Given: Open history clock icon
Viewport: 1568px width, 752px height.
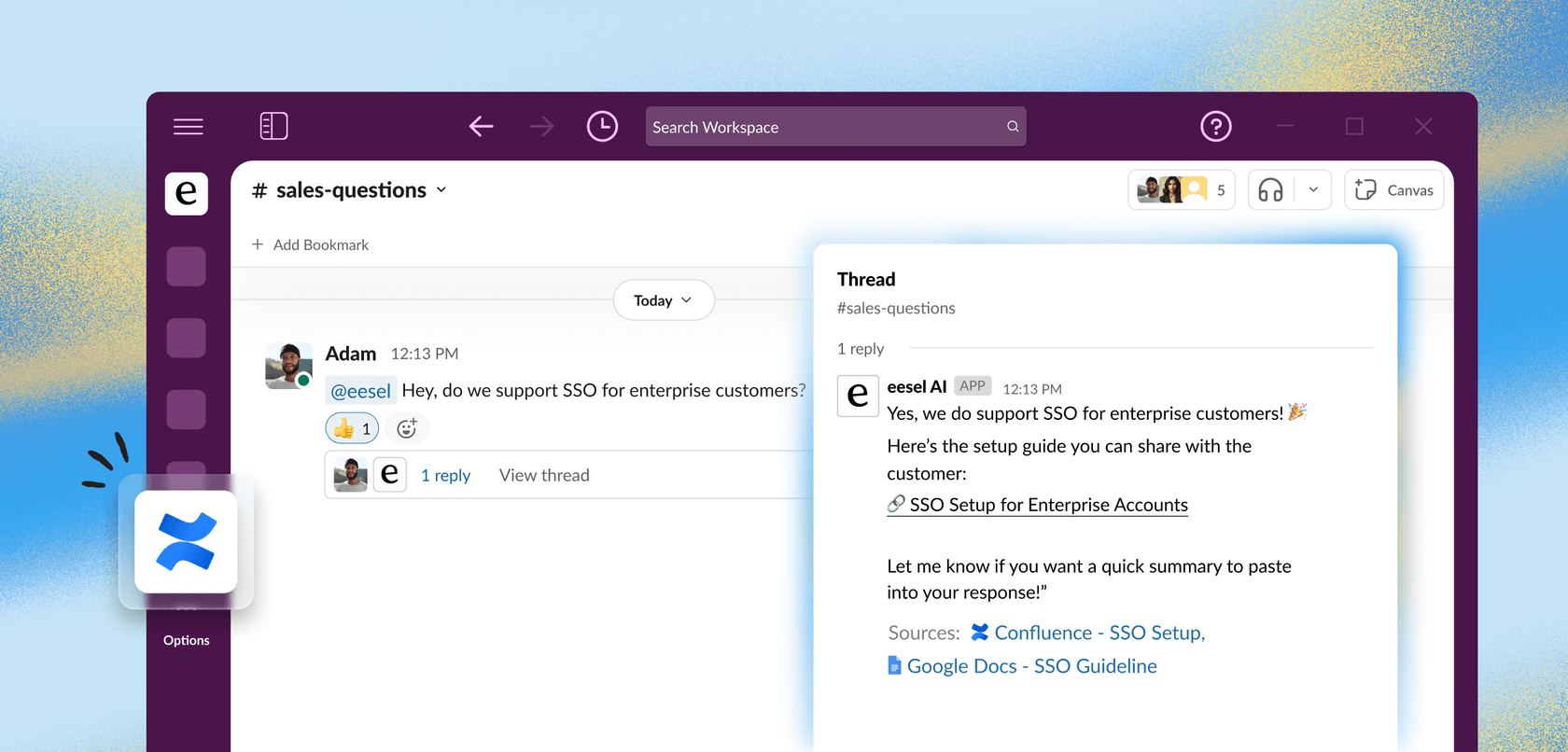Looking at the screenshot, I should 602,126.
